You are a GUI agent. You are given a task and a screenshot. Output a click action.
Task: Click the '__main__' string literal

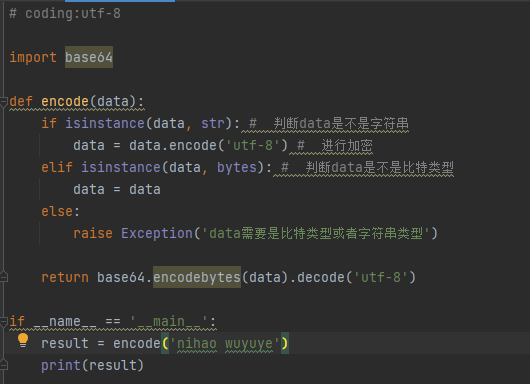(169, 321)
